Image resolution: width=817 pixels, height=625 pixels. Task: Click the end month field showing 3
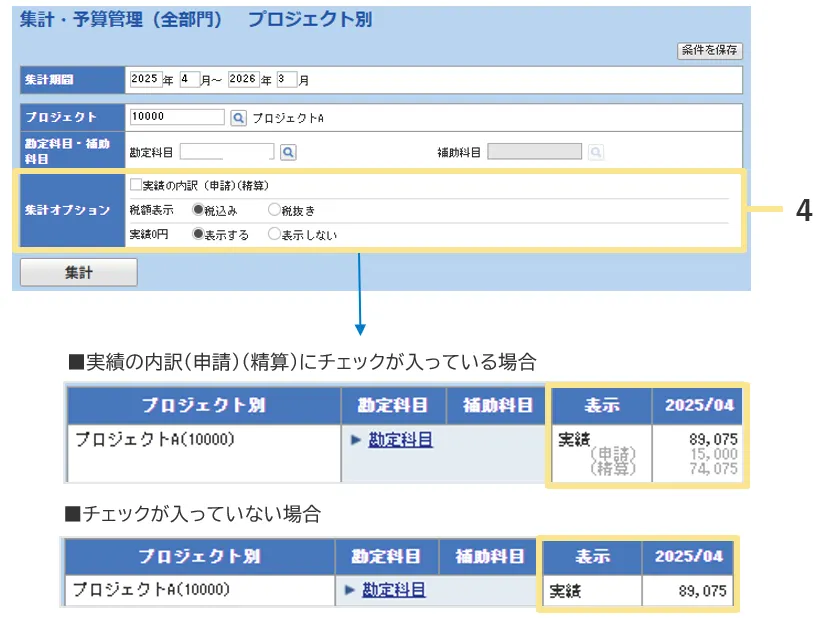[287, 79]
